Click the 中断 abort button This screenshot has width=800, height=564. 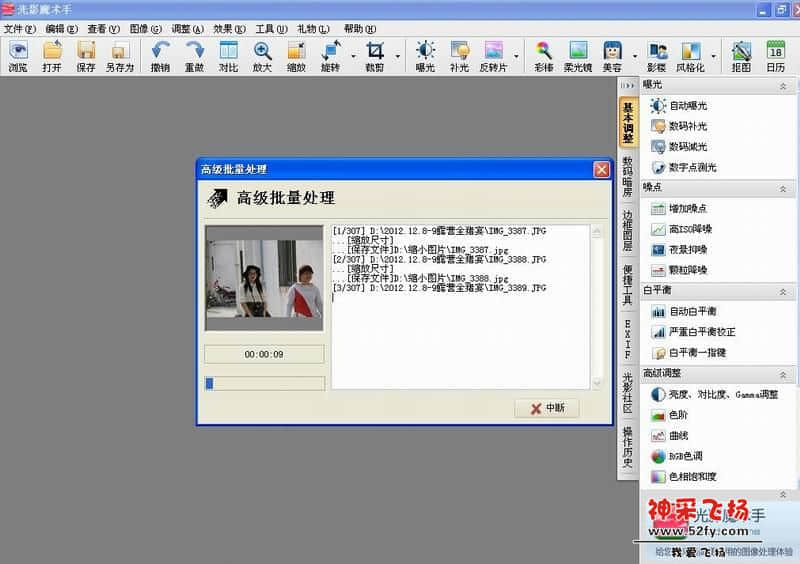pos(547,408)
